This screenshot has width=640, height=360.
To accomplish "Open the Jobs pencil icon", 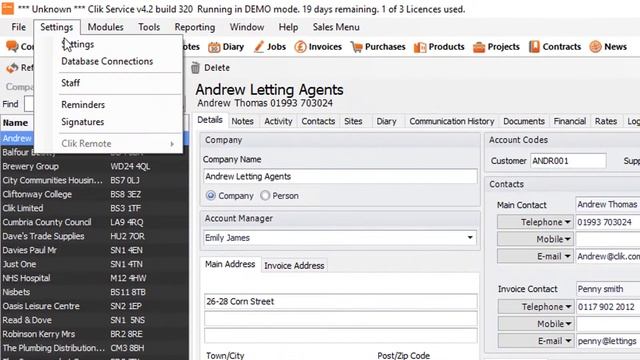I will point(259,47).
